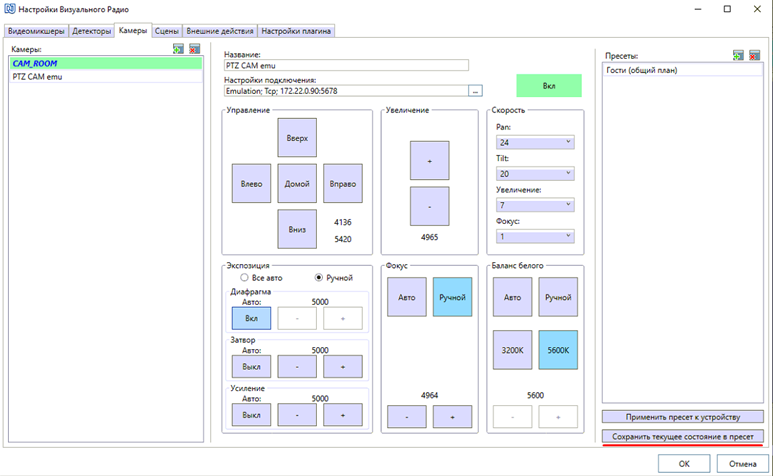Delete preset icon above presets list
The width and height of the screenshot is (773, 476).
pyautogui.click(x=754, y=55)
